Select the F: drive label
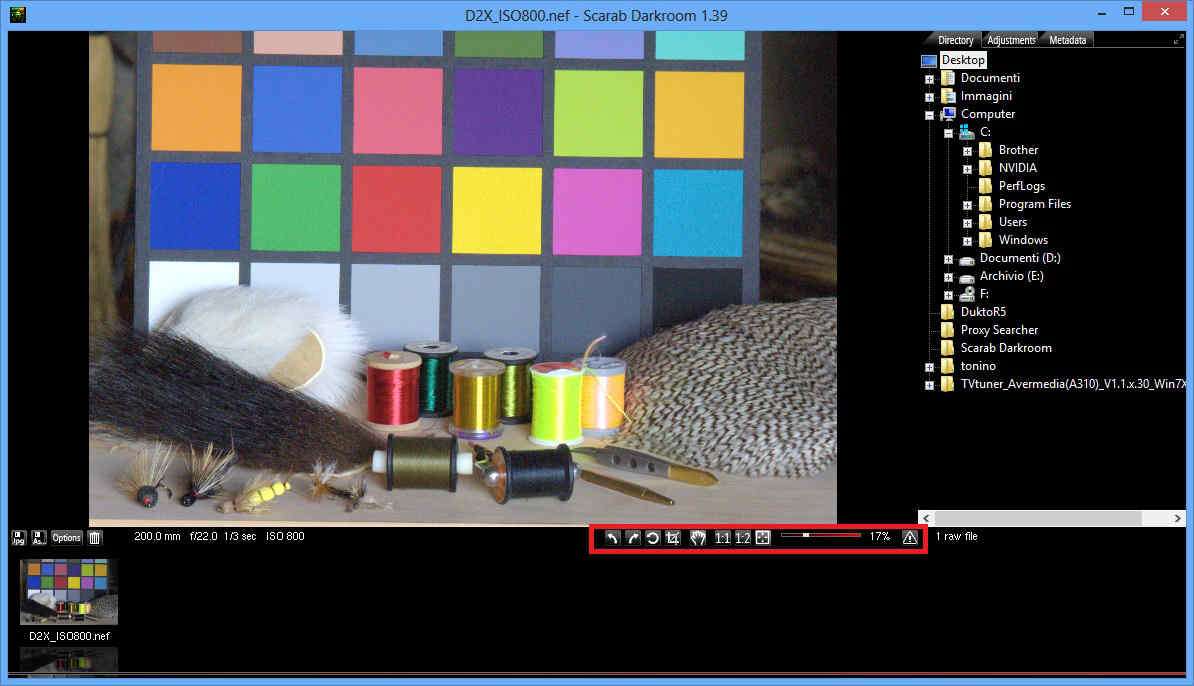The width and height of the screenshot is (1194, 686). (x=984, y=294)
